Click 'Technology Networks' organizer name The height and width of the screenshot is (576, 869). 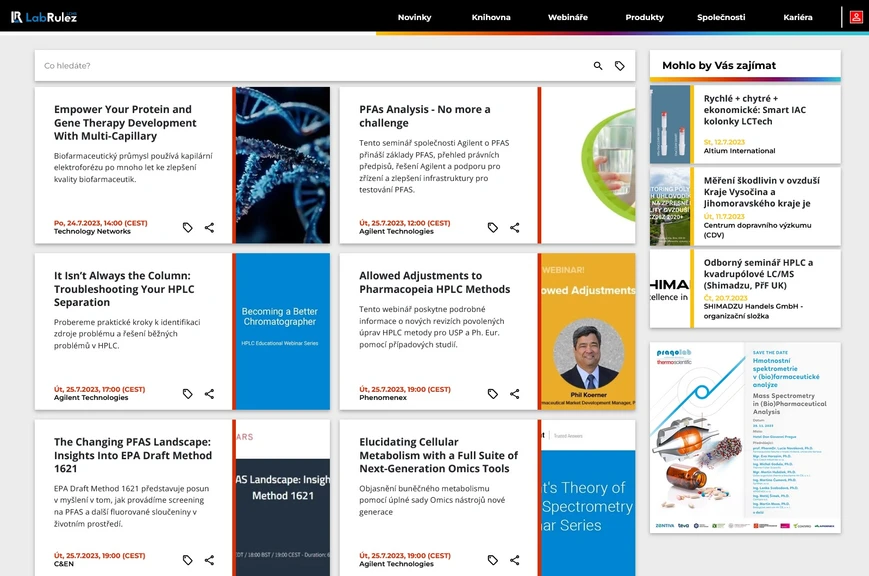(x=92, y=232)
